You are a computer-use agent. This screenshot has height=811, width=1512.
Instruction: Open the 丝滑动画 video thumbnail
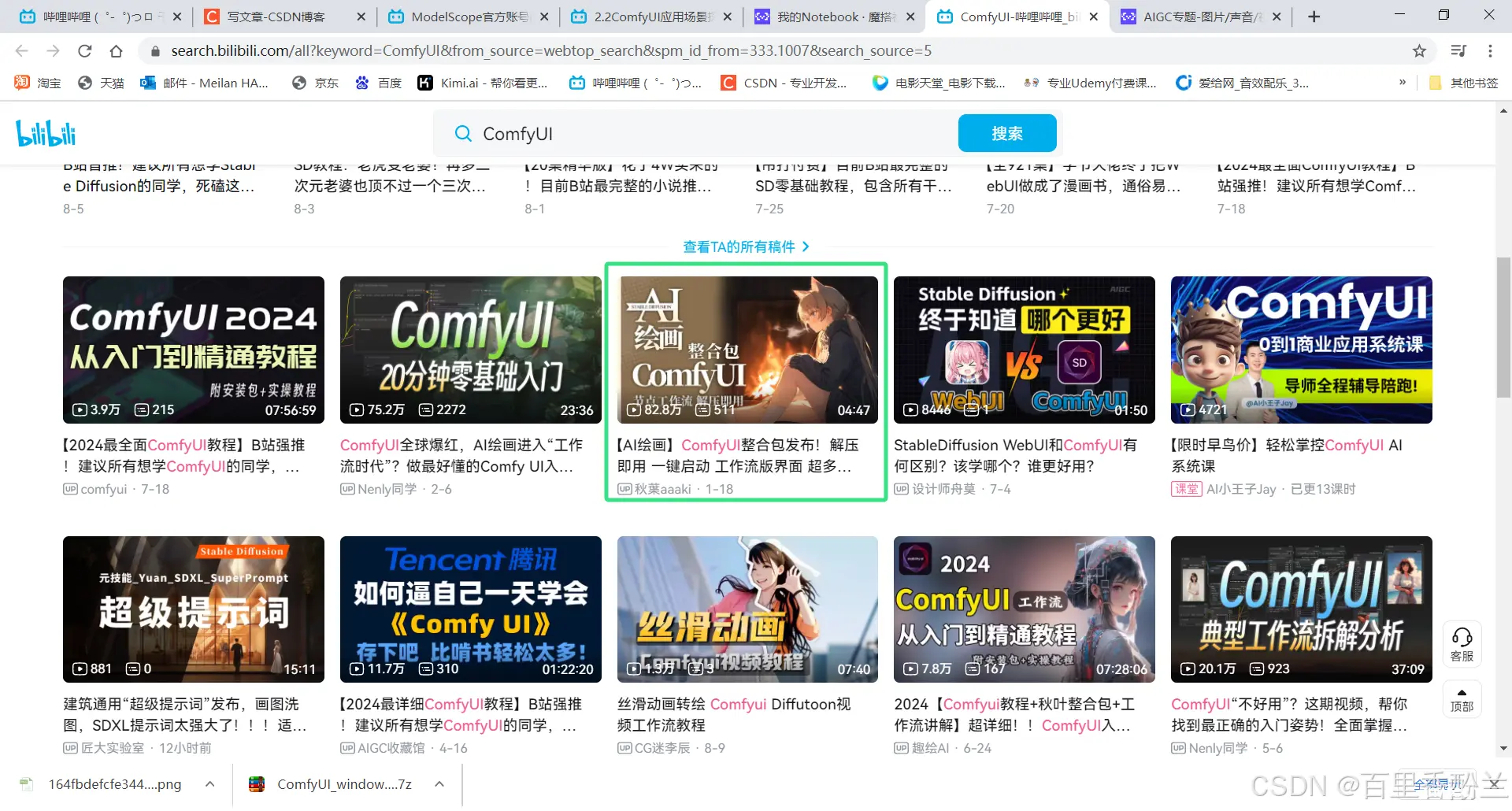coord(747,609)
